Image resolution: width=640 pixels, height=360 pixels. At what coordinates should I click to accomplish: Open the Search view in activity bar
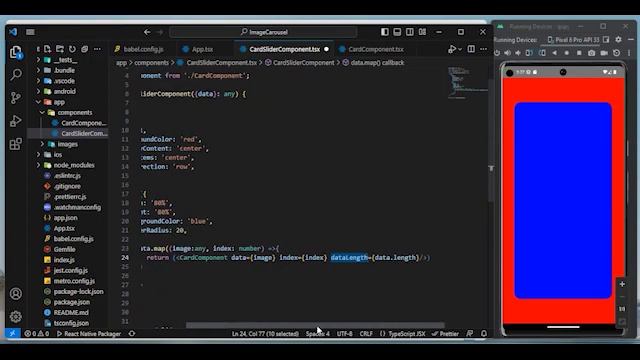coord(16,75)
